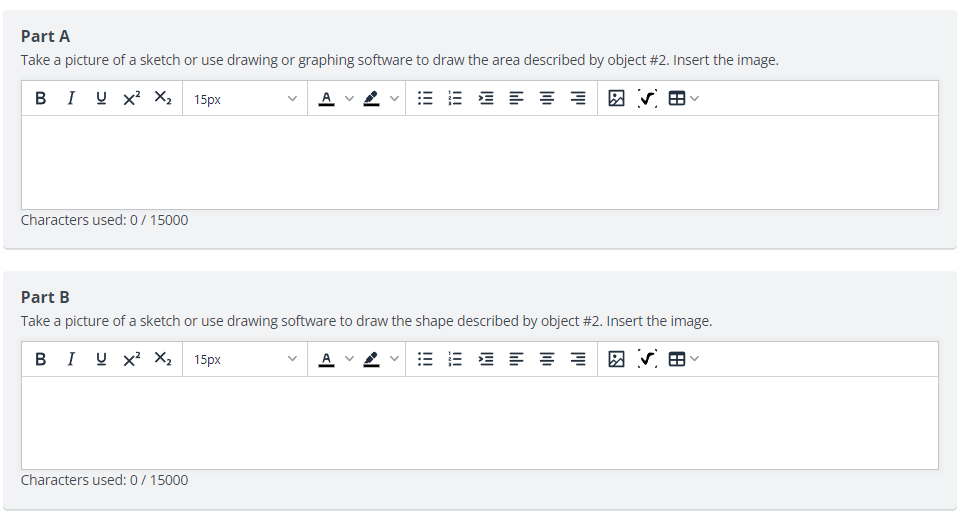Increase indent in Part B editor

pos(486,359)
